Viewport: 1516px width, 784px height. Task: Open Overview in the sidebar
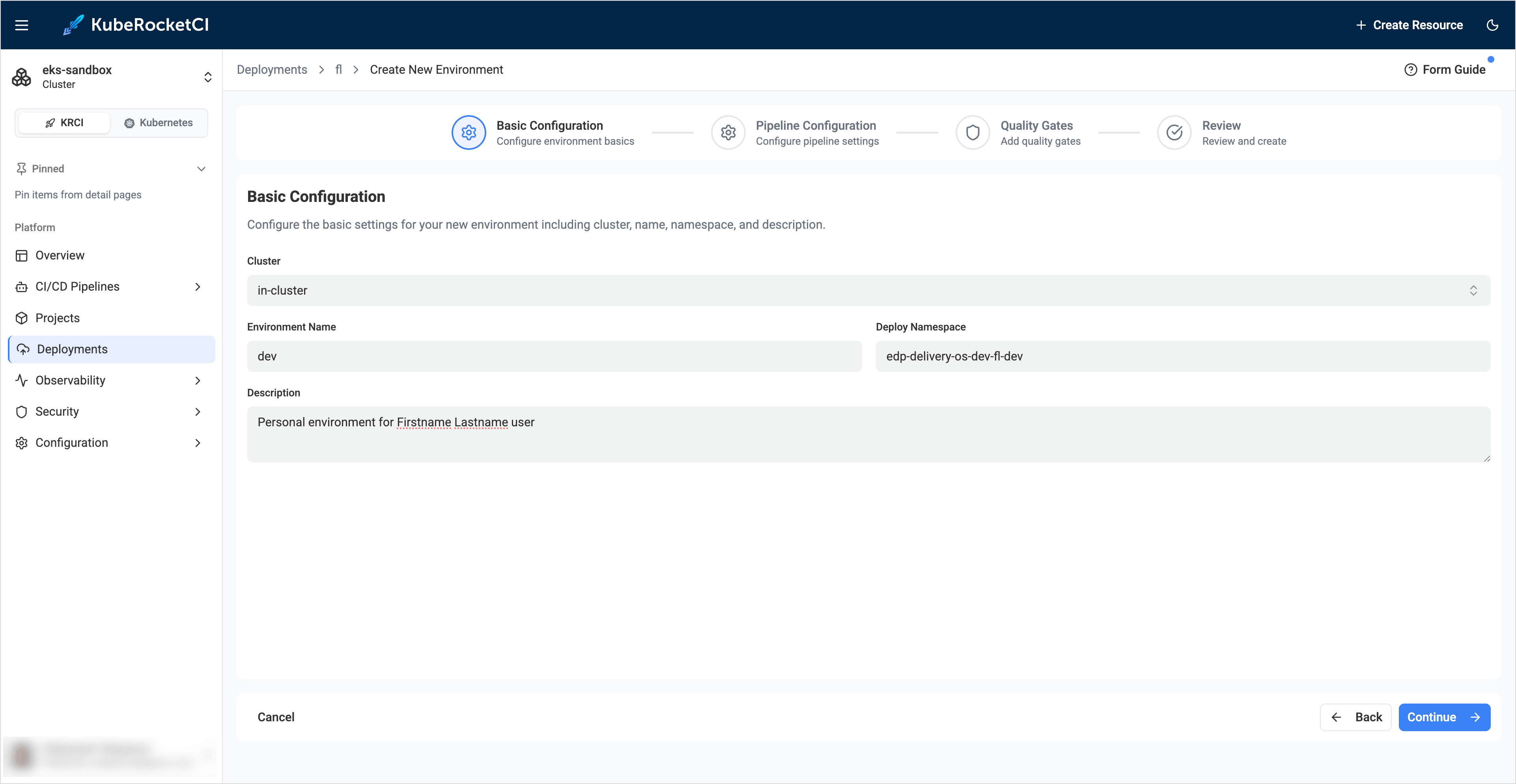(111, 256)
